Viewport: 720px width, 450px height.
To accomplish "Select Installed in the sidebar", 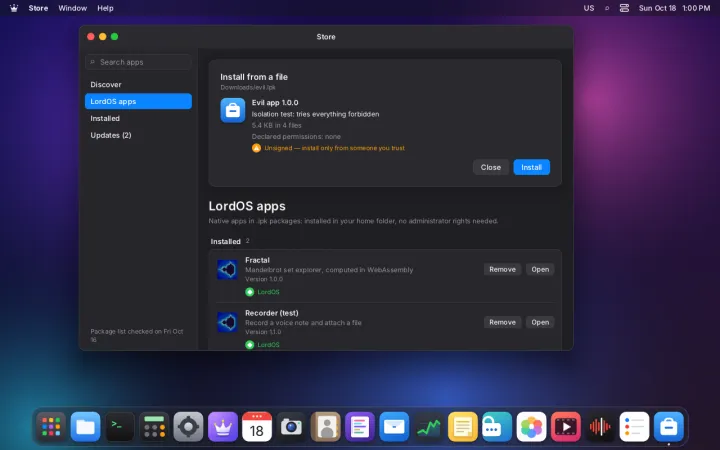I will [x=138, y=118].
